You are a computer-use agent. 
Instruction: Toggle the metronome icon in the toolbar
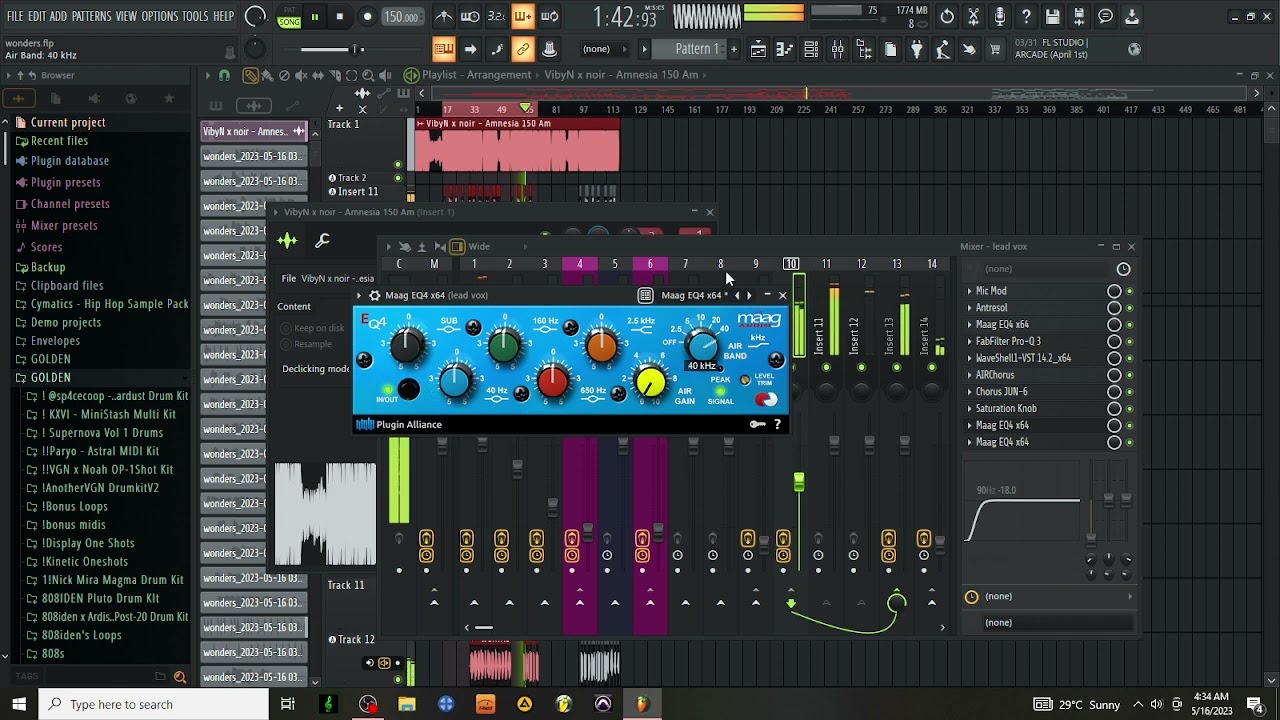pyautogui.click(x=443, y=16)
